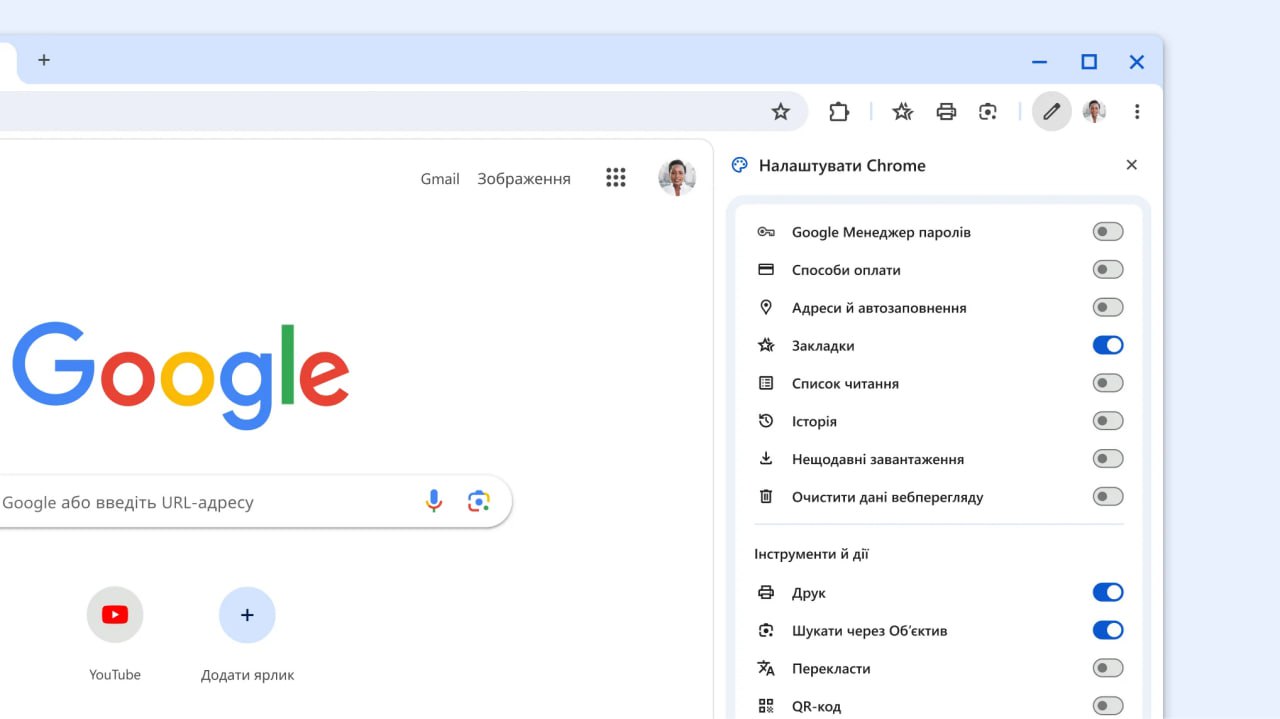
Task: Search by image with Lens icon
Action: coord(479,501)
